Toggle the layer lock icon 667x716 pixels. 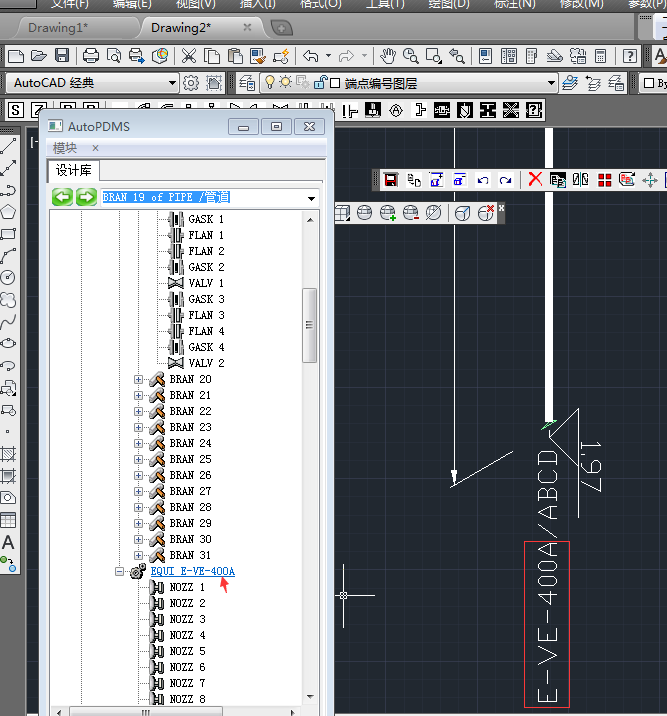319,83
